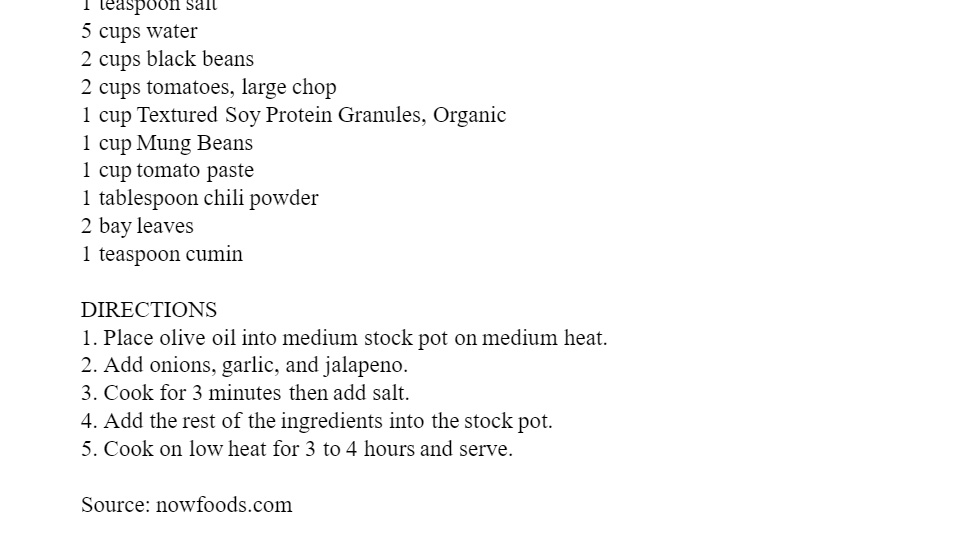Click '1 tablespoon chili powder' line
This screenshot has width=960, height=536.
pyautogui.click(x=200, y=198)
